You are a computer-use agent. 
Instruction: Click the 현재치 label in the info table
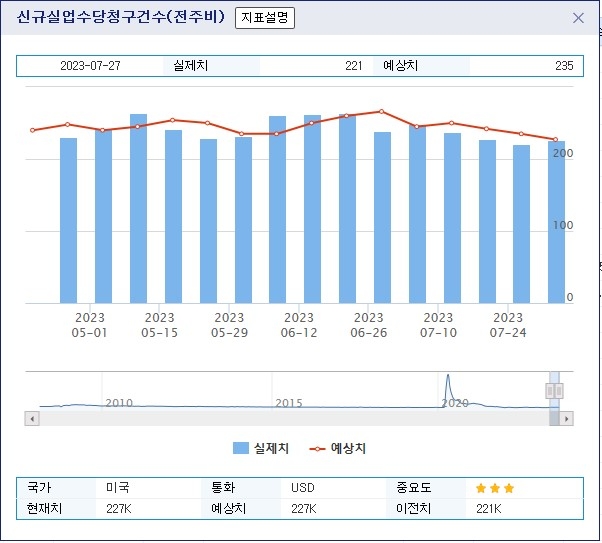coord(44,508)
